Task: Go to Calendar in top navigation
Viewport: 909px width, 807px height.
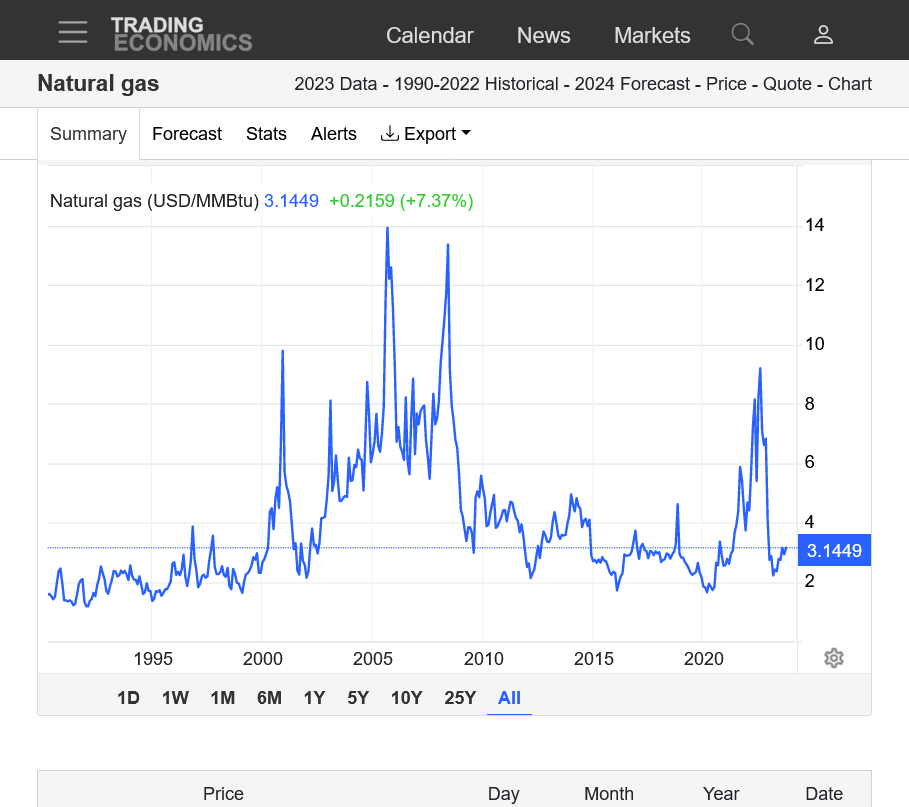Action: coord(429,35)
